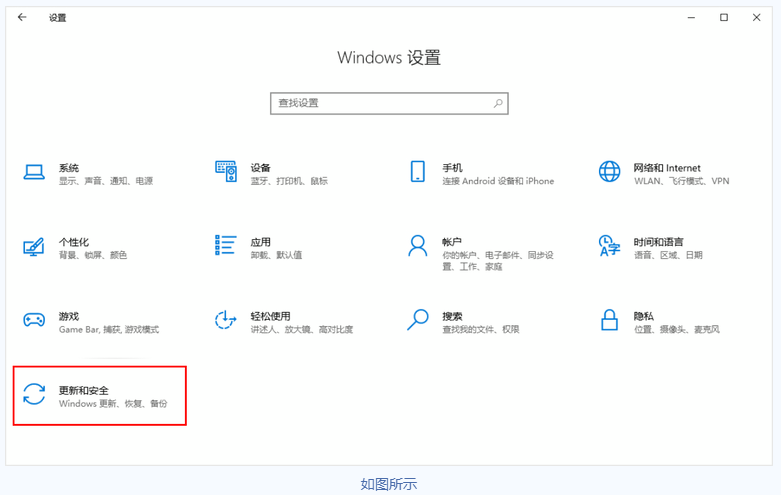781x495 pixels.
Task: Open the Search magnifier category icon
Action: coord(417,320)
